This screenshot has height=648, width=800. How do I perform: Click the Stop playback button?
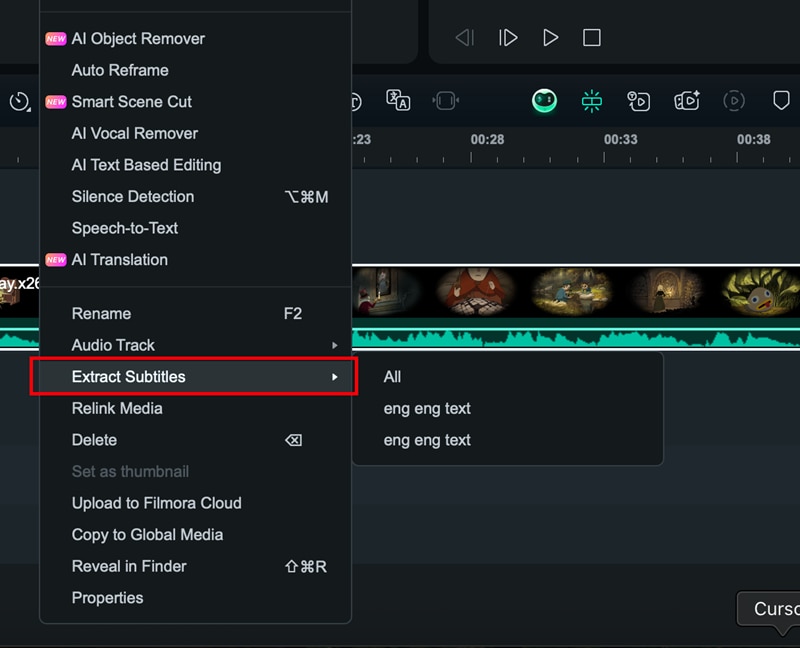592,37
